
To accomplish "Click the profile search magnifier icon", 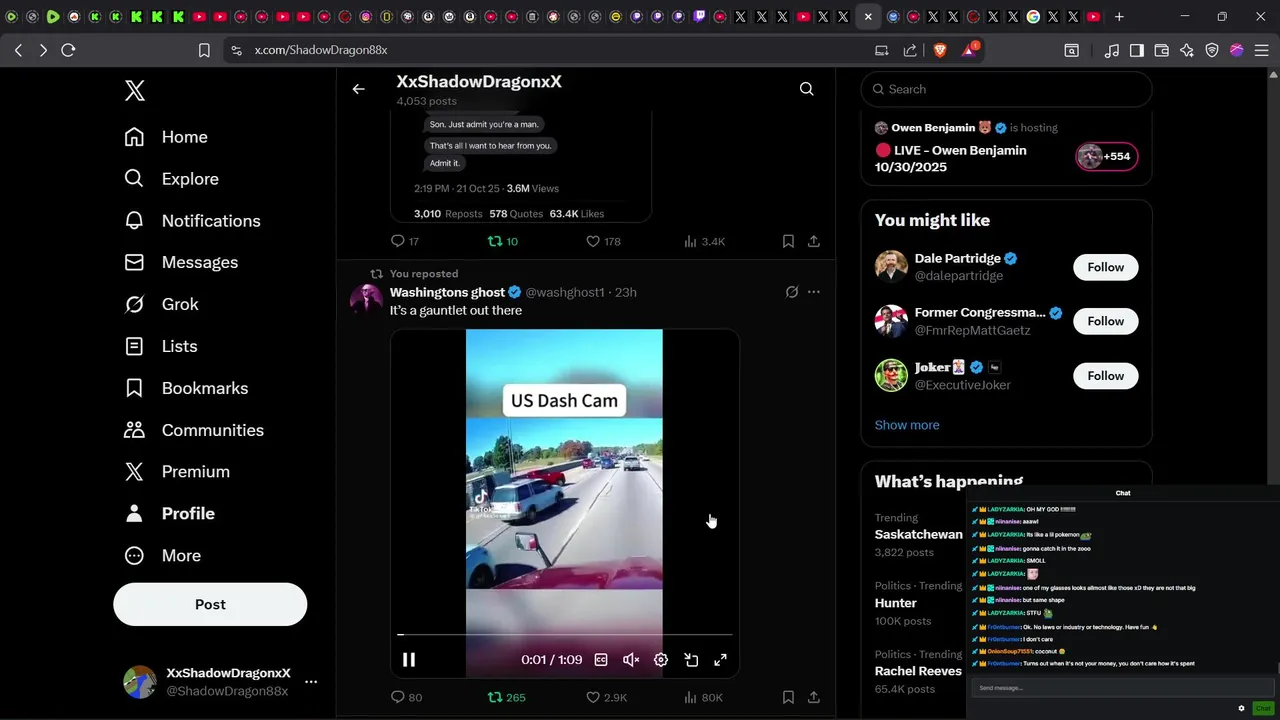I will (x=807, y=89).
